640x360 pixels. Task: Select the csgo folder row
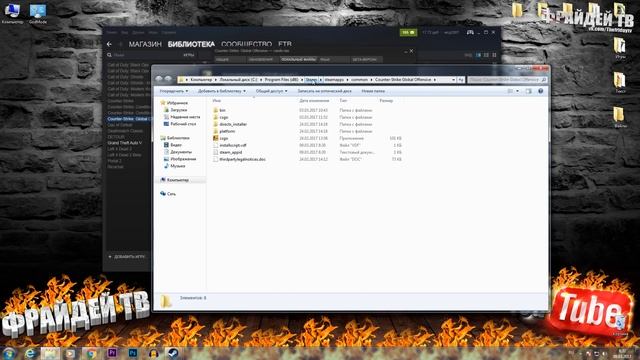tap(307, 117)
